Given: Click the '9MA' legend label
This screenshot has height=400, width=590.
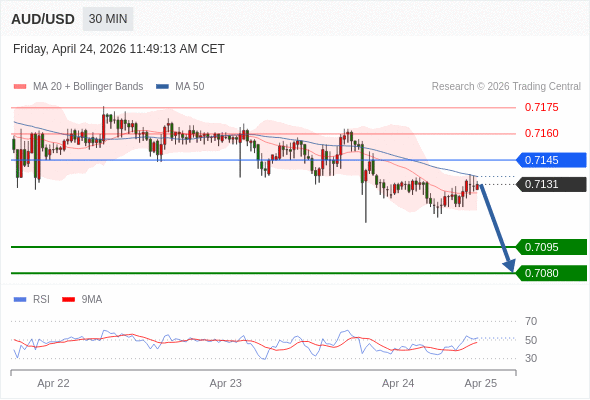Looking at the screenshot, I should click(92, 300).
